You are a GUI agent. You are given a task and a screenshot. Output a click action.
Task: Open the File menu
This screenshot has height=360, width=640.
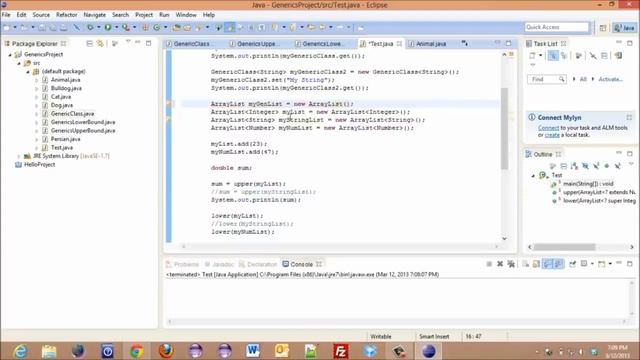click(x=6, y=15)
